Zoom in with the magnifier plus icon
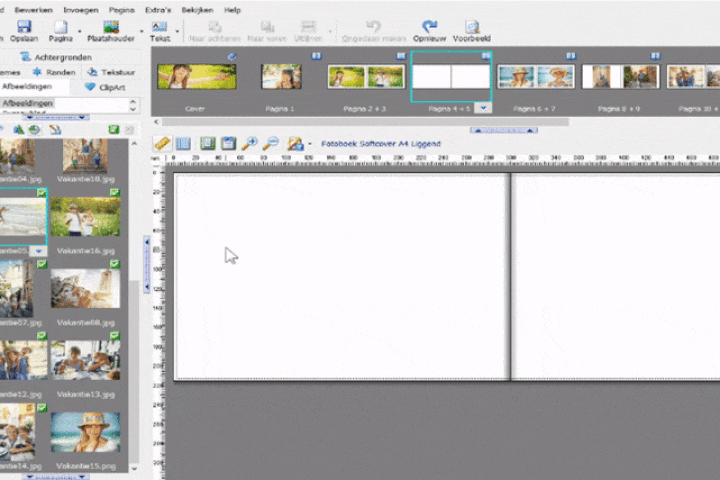This screenshot has width=720, height=480. click(x=250, y=144)
